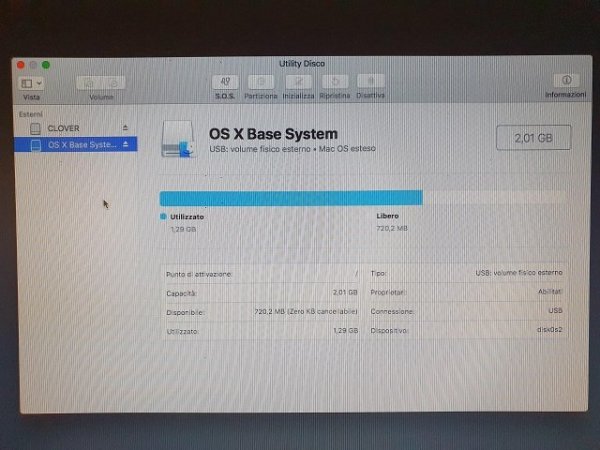Select OS X Base System in sidebar
Image resolution: width=600 pixels, height=450 pixels.
click(x=76, y=145)
